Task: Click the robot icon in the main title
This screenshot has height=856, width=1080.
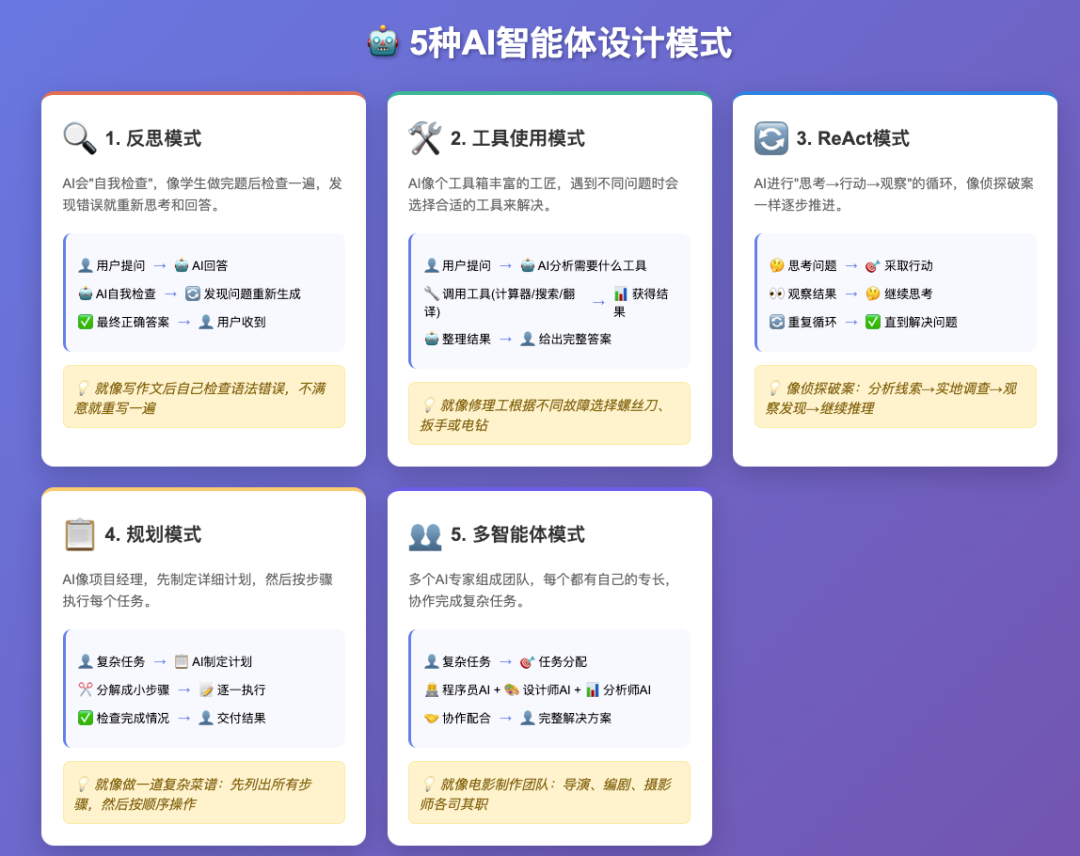Action: pyautogui.click(x=382, y=43)
